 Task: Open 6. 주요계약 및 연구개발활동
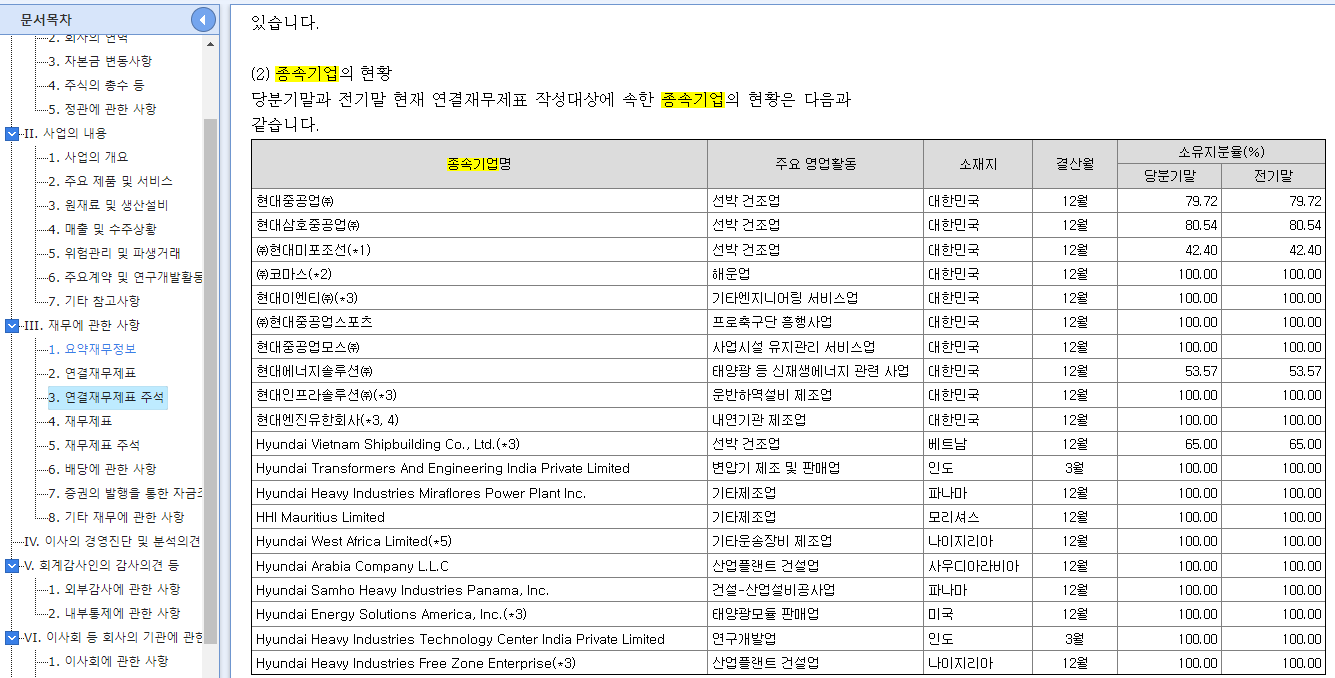(x=125, y=277)
